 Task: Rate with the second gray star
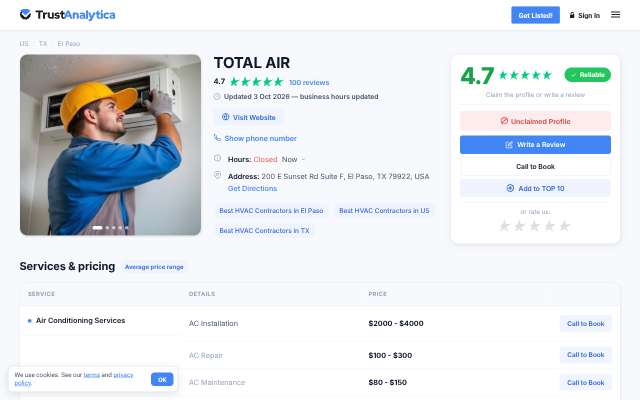(x=520, y=226)
